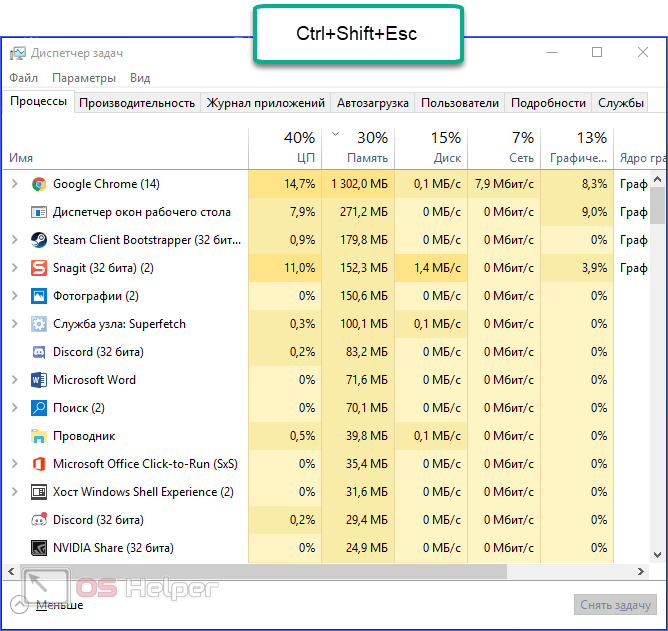The width and height of the screenshot is (668, 631).
Task: Expand the Microsoft Word process
Action: point(14,380)
